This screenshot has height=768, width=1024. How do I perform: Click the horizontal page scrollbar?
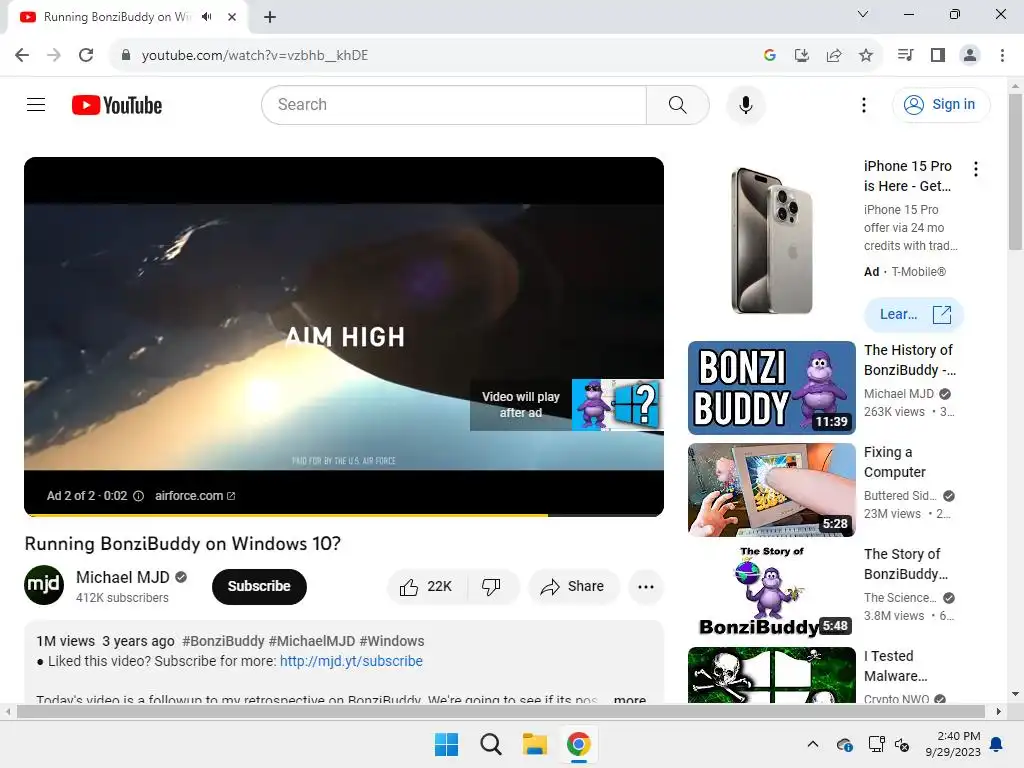tap(500, 711)
